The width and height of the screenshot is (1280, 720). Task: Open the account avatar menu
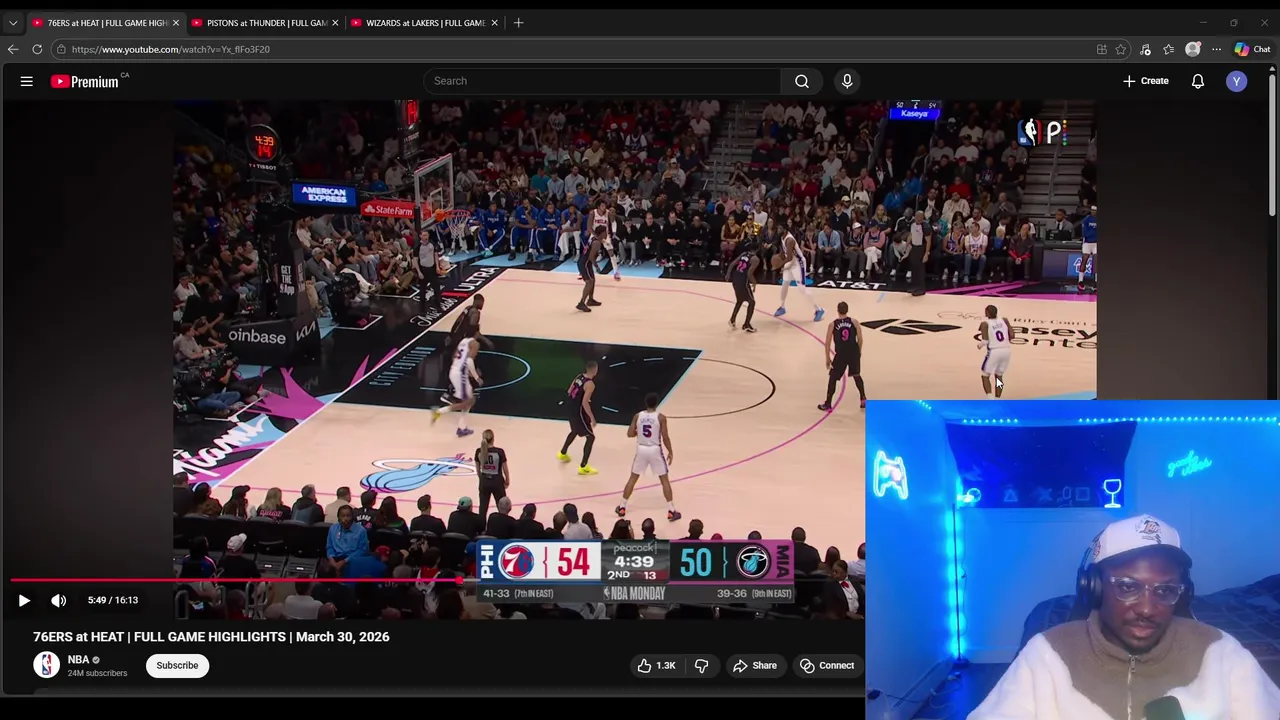pos(1237,81)
